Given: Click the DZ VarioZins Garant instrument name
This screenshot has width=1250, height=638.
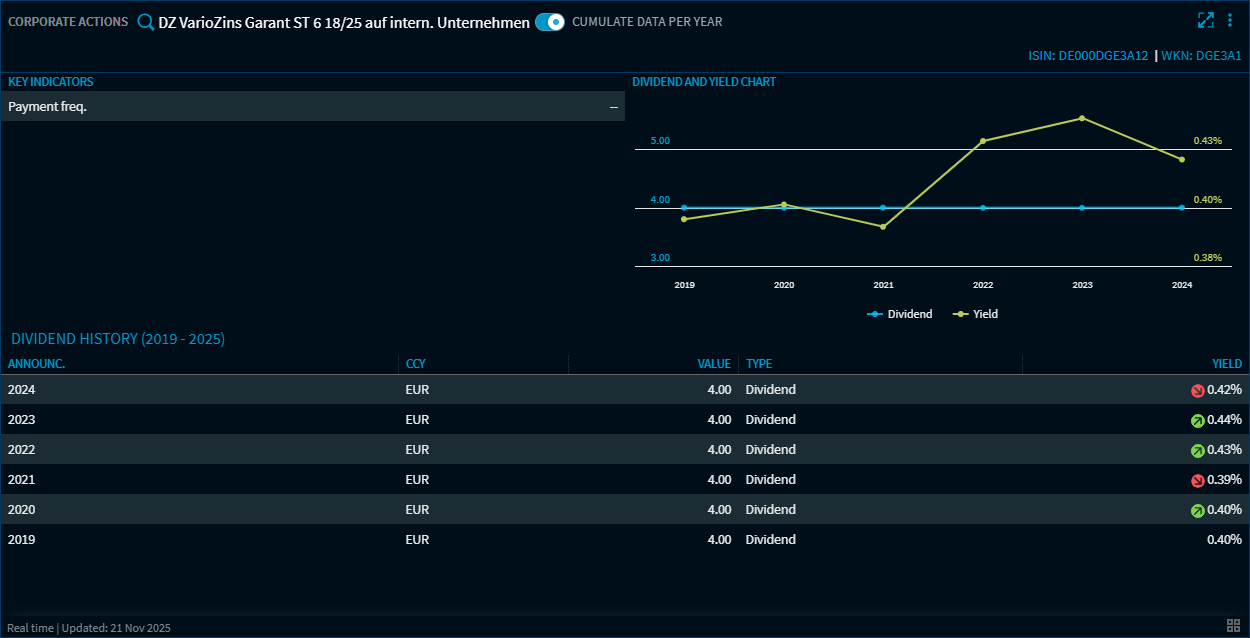Looking at the screenshot, I should pyautogui.click(x=344, y=22).
